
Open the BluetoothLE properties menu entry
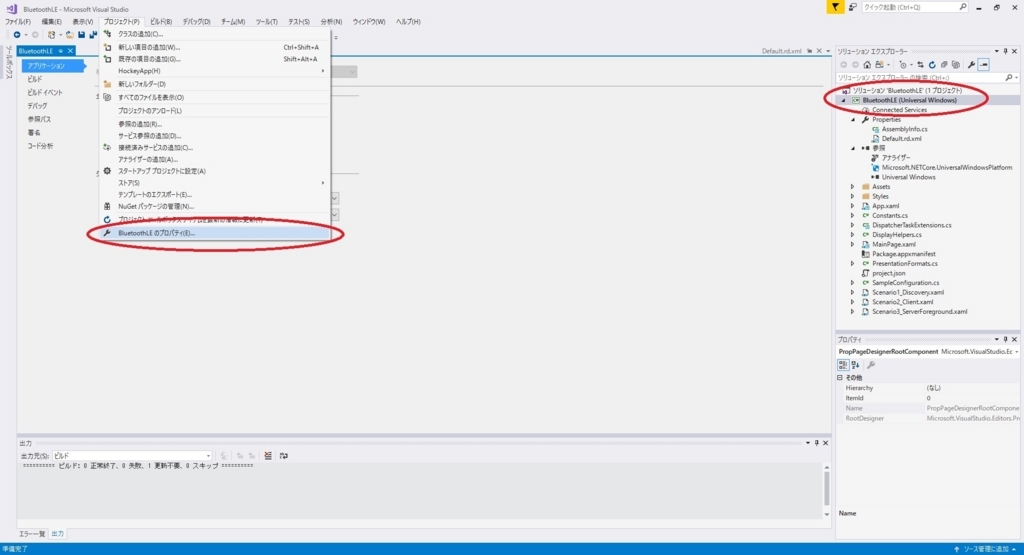point(216,233)
